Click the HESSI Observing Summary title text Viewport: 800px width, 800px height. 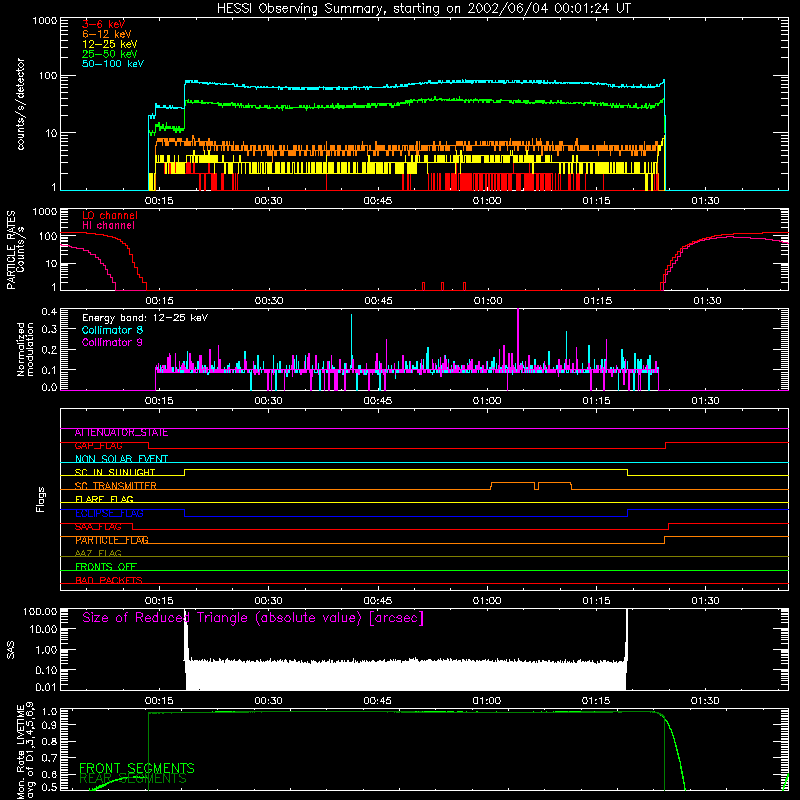[x=423, y=9]
